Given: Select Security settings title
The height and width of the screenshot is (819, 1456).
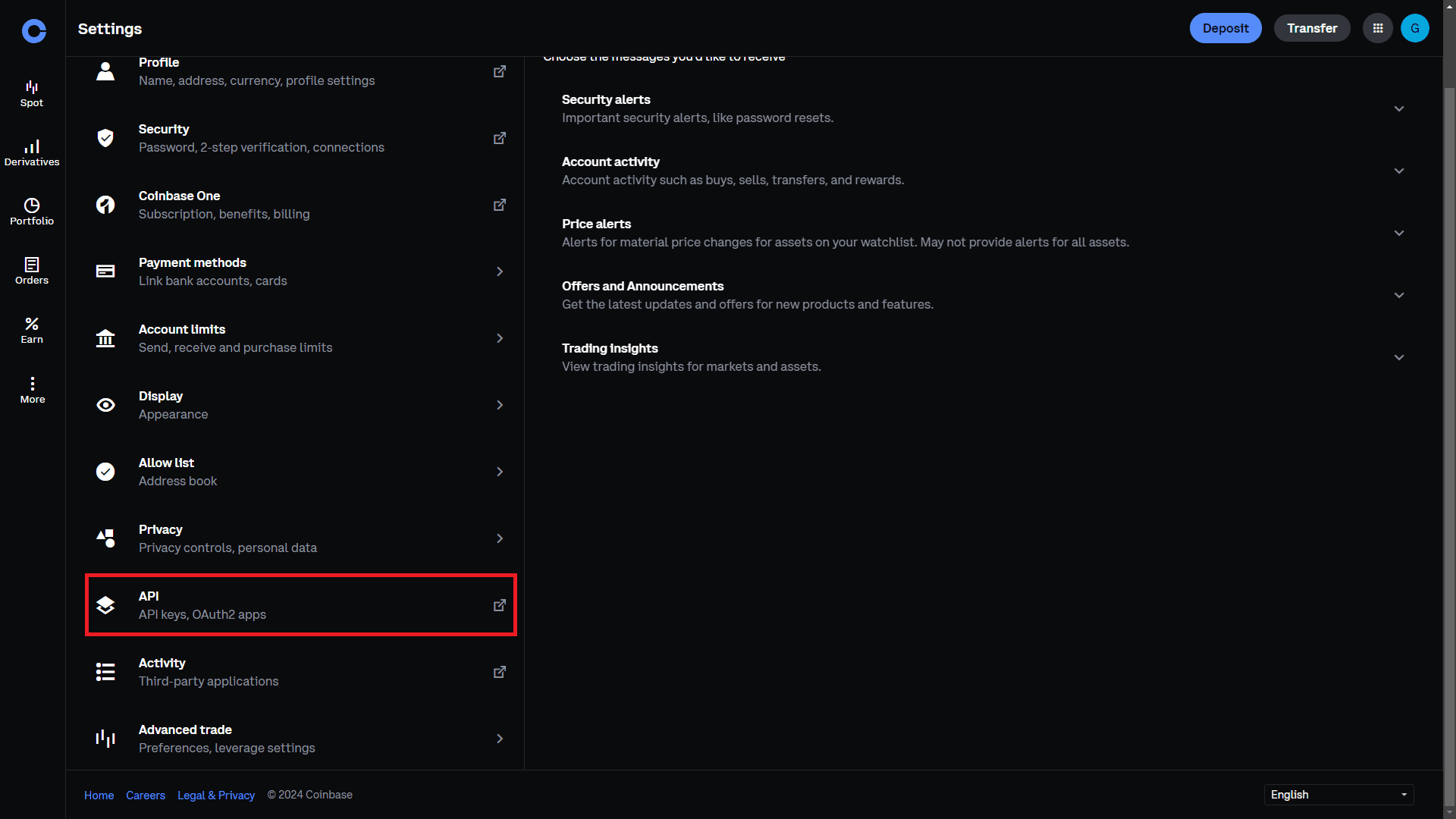Looking at the screenshot, I should [x=164, y=129].
